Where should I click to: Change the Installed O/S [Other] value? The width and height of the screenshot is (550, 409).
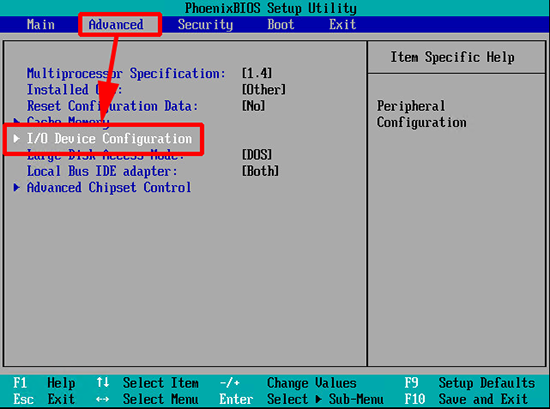click(x=264, y=89)
